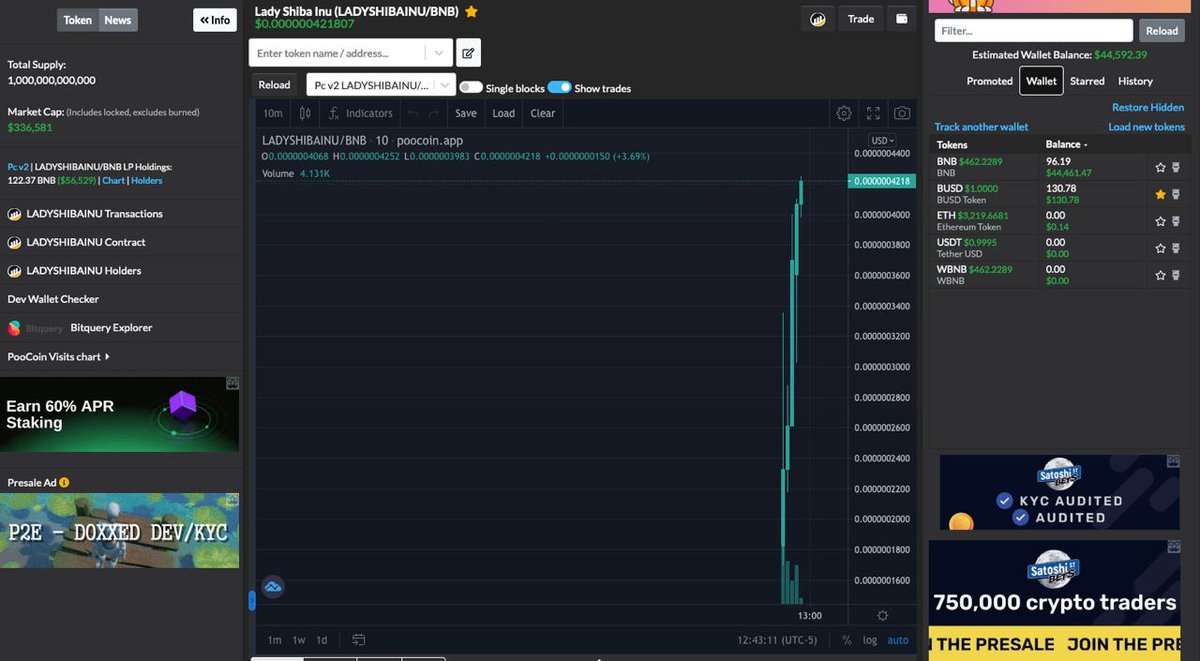Viewport: 1200px width, 661px height.
Task: Change the 10m chart interval
Action: pyautogui.click(x=273, y=113)
